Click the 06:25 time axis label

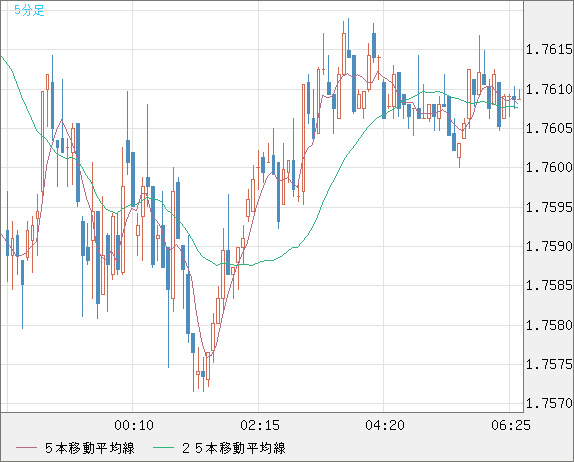click(x=511, y=425)
